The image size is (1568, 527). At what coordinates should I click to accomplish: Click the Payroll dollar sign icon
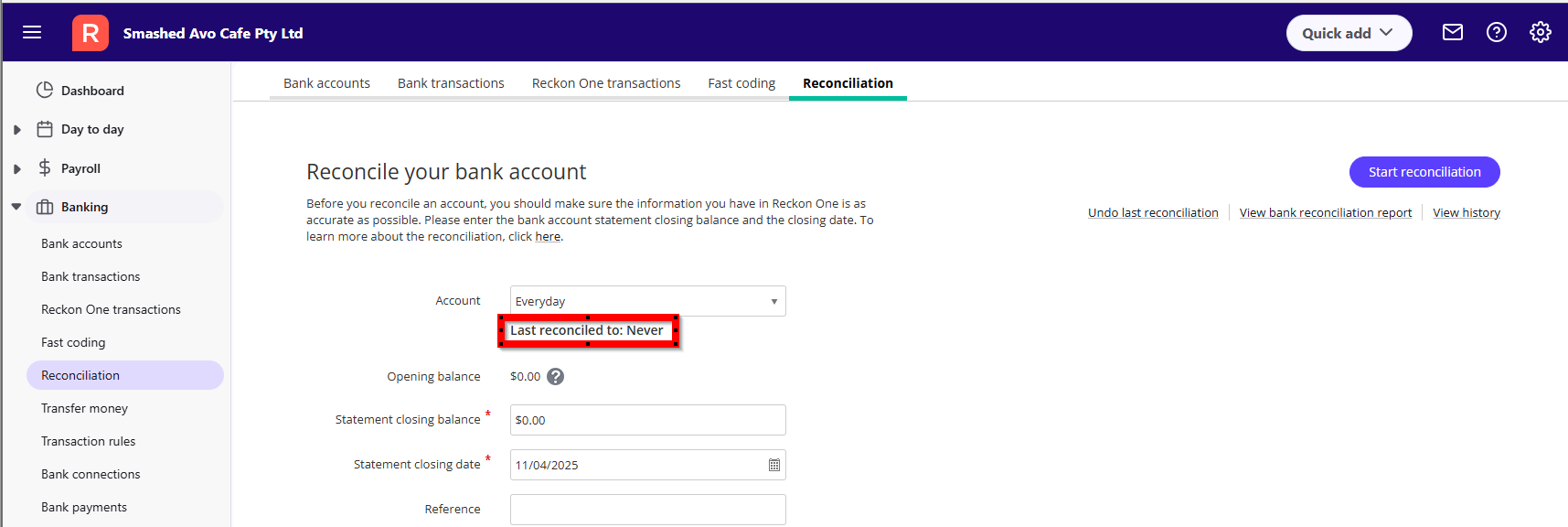[x=45, y=167]
